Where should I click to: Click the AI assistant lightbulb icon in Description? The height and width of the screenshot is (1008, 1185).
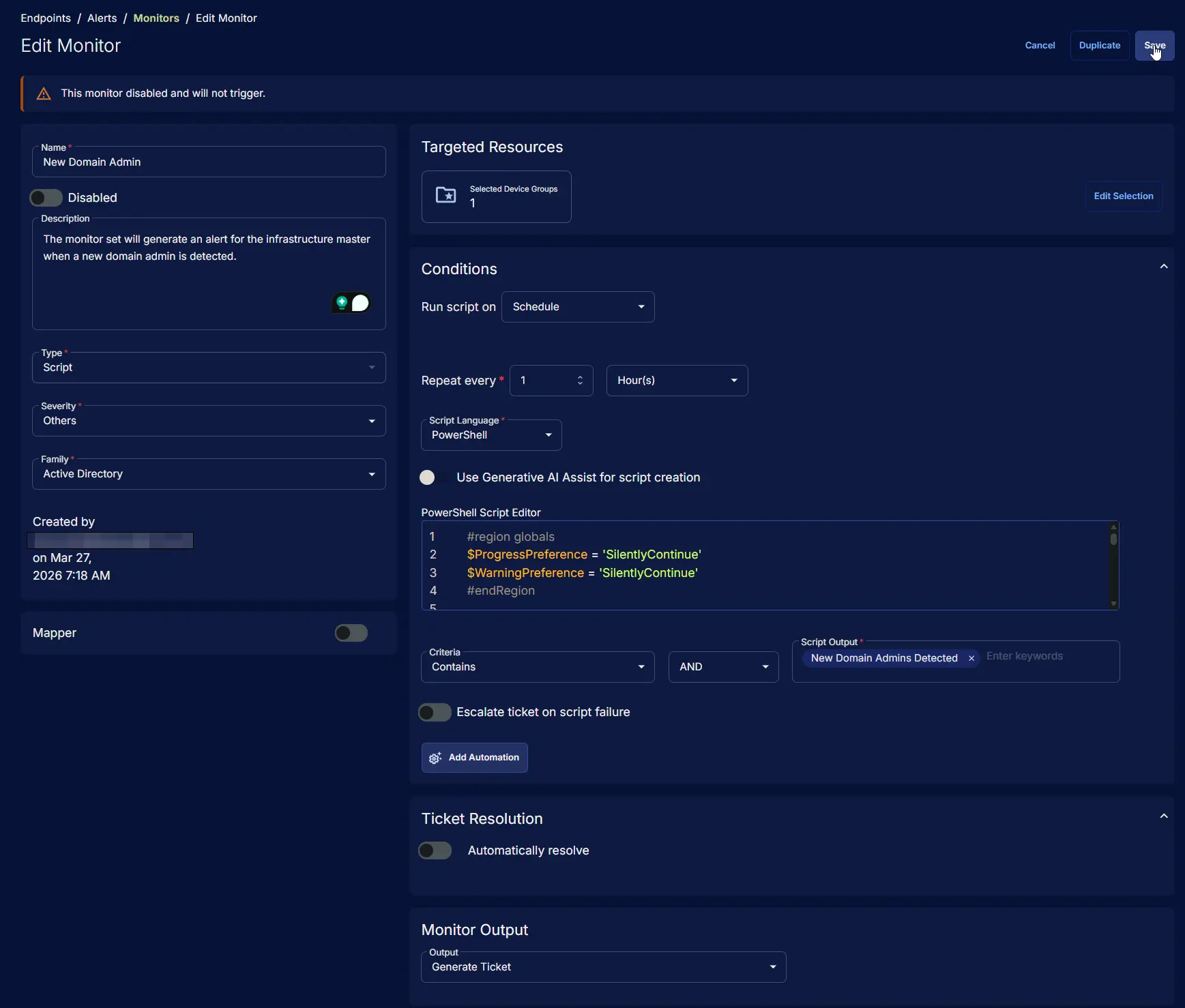click(x=342, y=303)
